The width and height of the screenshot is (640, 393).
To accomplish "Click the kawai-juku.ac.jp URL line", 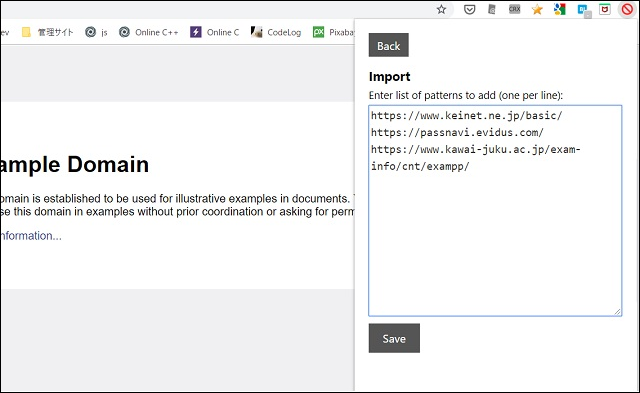I will coord(476,158).
